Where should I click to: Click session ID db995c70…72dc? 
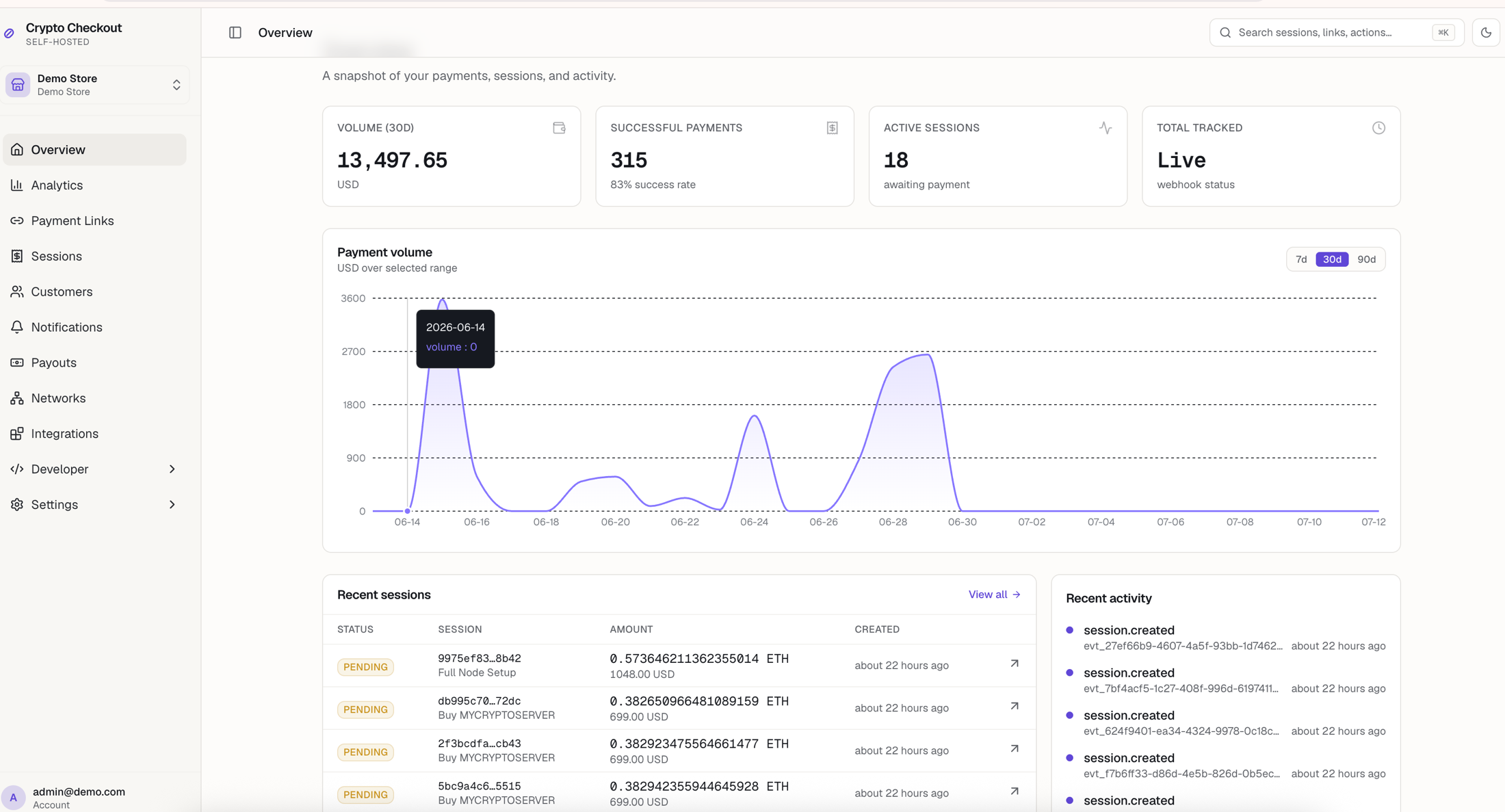coord(480,700)
